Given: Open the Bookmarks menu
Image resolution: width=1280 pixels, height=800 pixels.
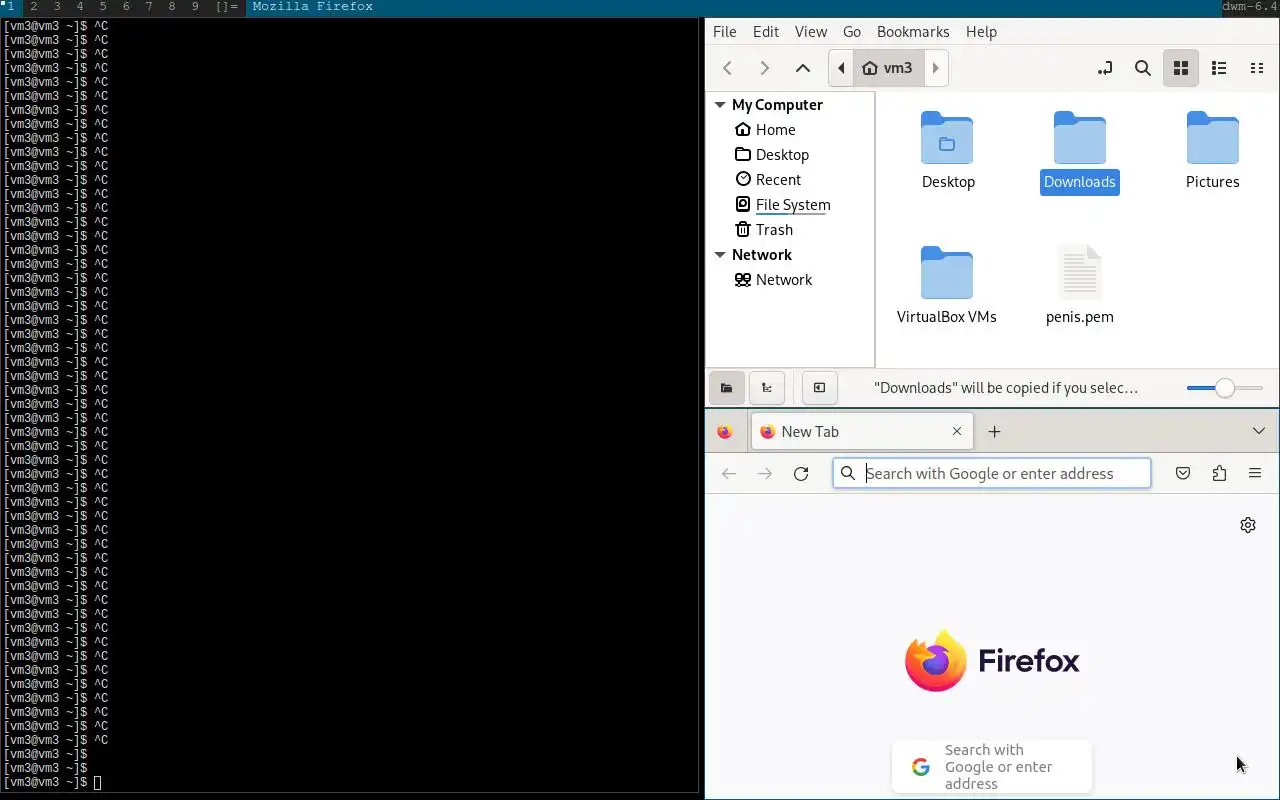Looking at the screenshot, I should pyautogui.click(x=913, y=31).
